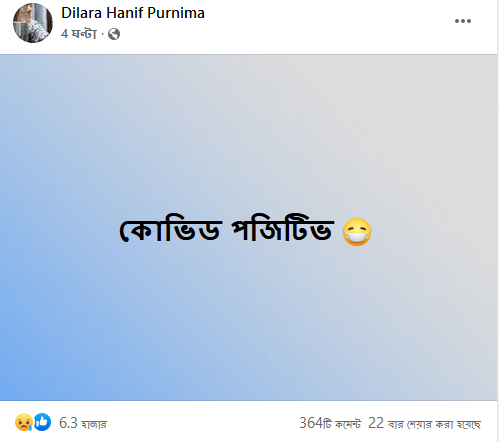Click the blue like reaction icon
Screen dimensions: 499x442
tap(42, 422)
